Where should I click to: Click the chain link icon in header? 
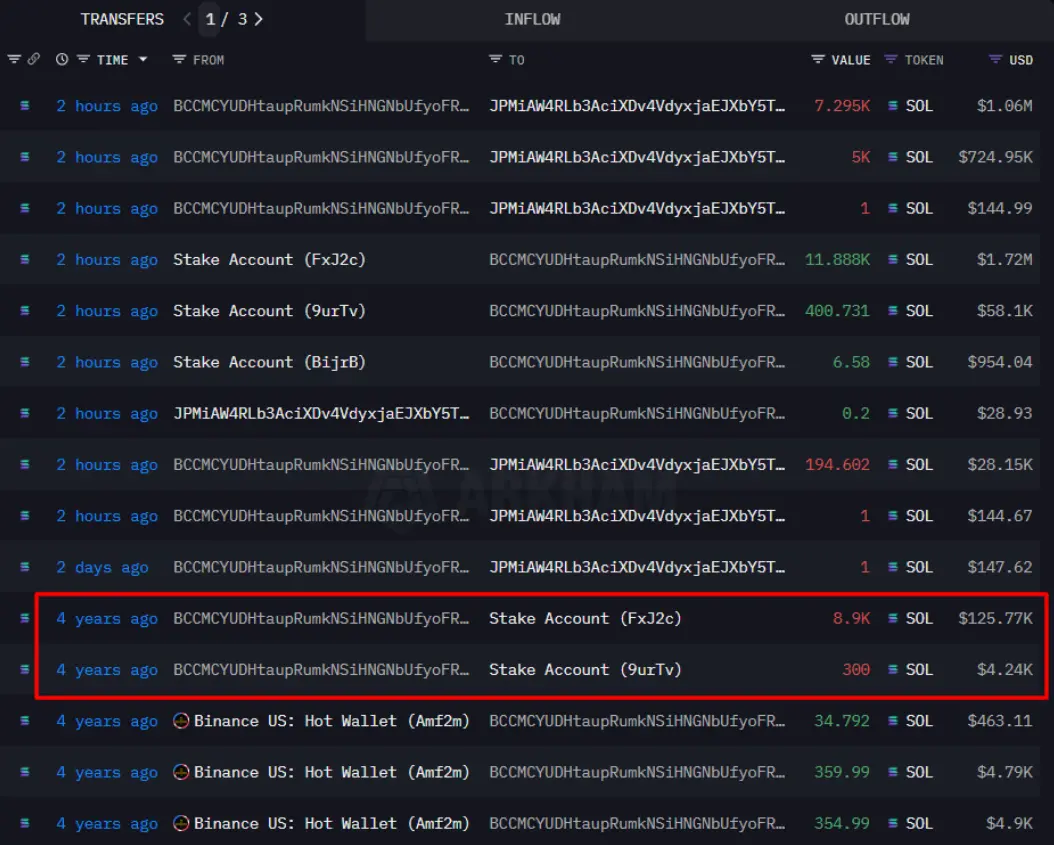(33, 60)
